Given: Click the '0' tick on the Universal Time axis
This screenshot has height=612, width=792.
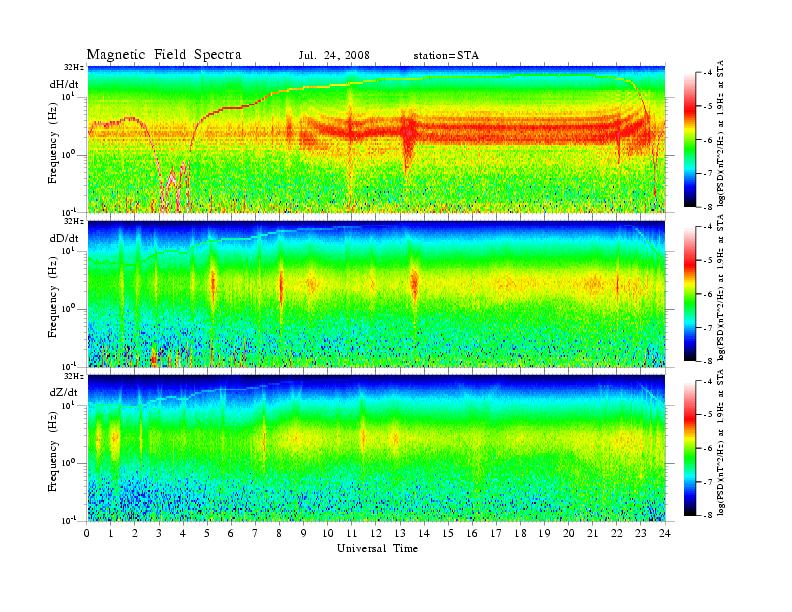Looking at the screenshot, I should click(x=87, y=533).
